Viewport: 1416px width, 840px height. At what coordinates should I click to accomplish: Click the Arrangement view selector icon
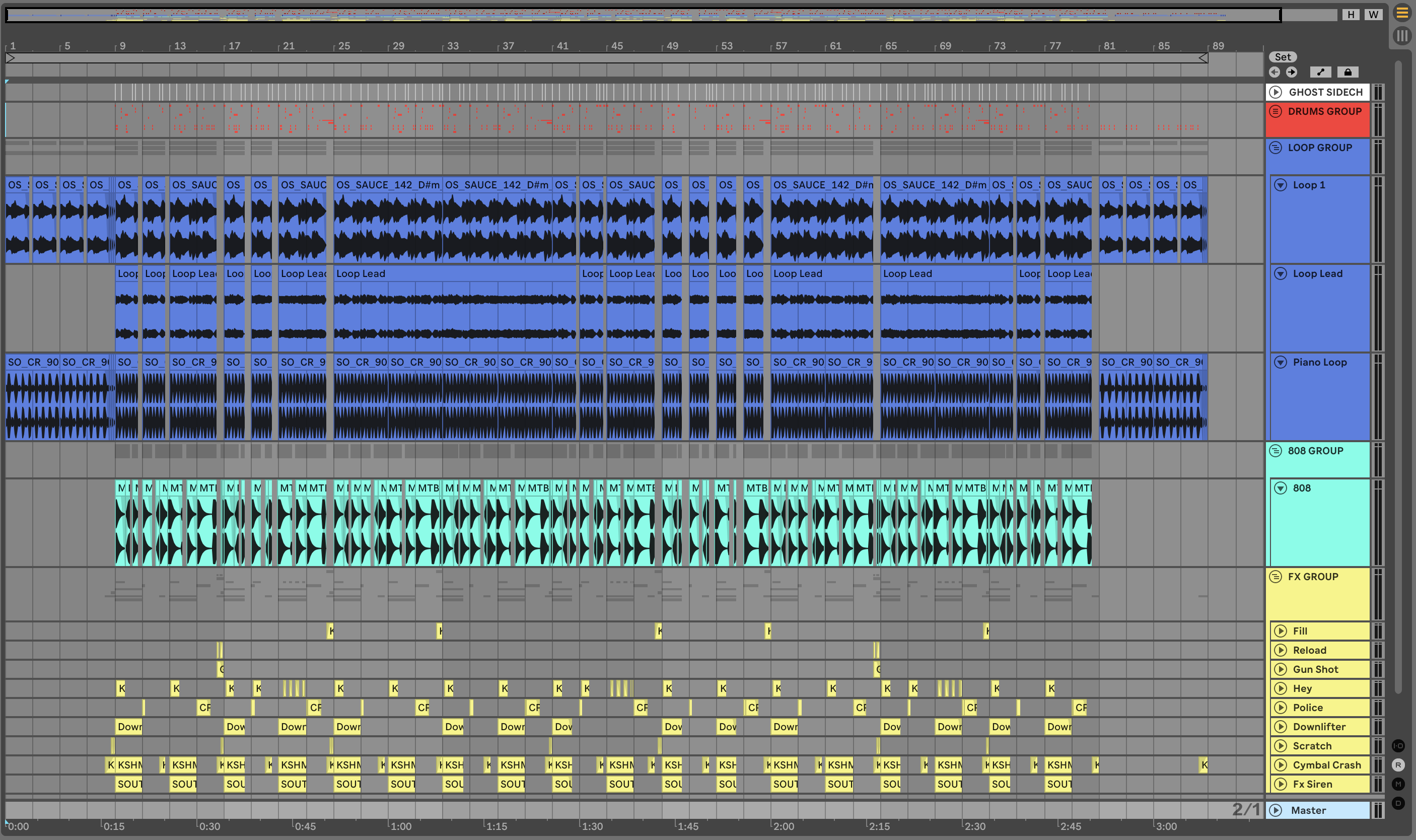click(1402, 13)
